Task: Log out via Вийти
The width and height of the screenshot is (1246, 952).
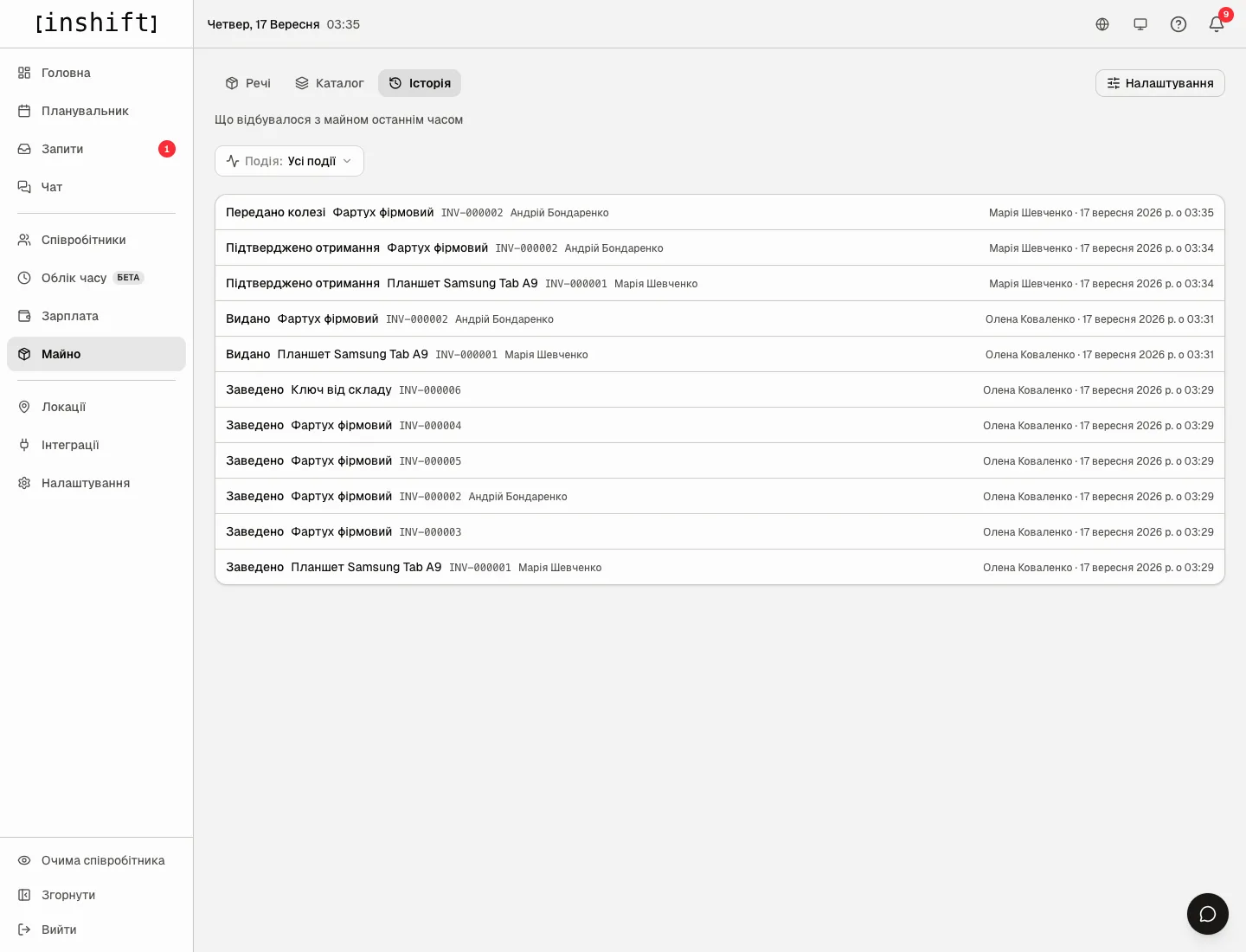Action: pyautogui.click(x=96, y=929)
